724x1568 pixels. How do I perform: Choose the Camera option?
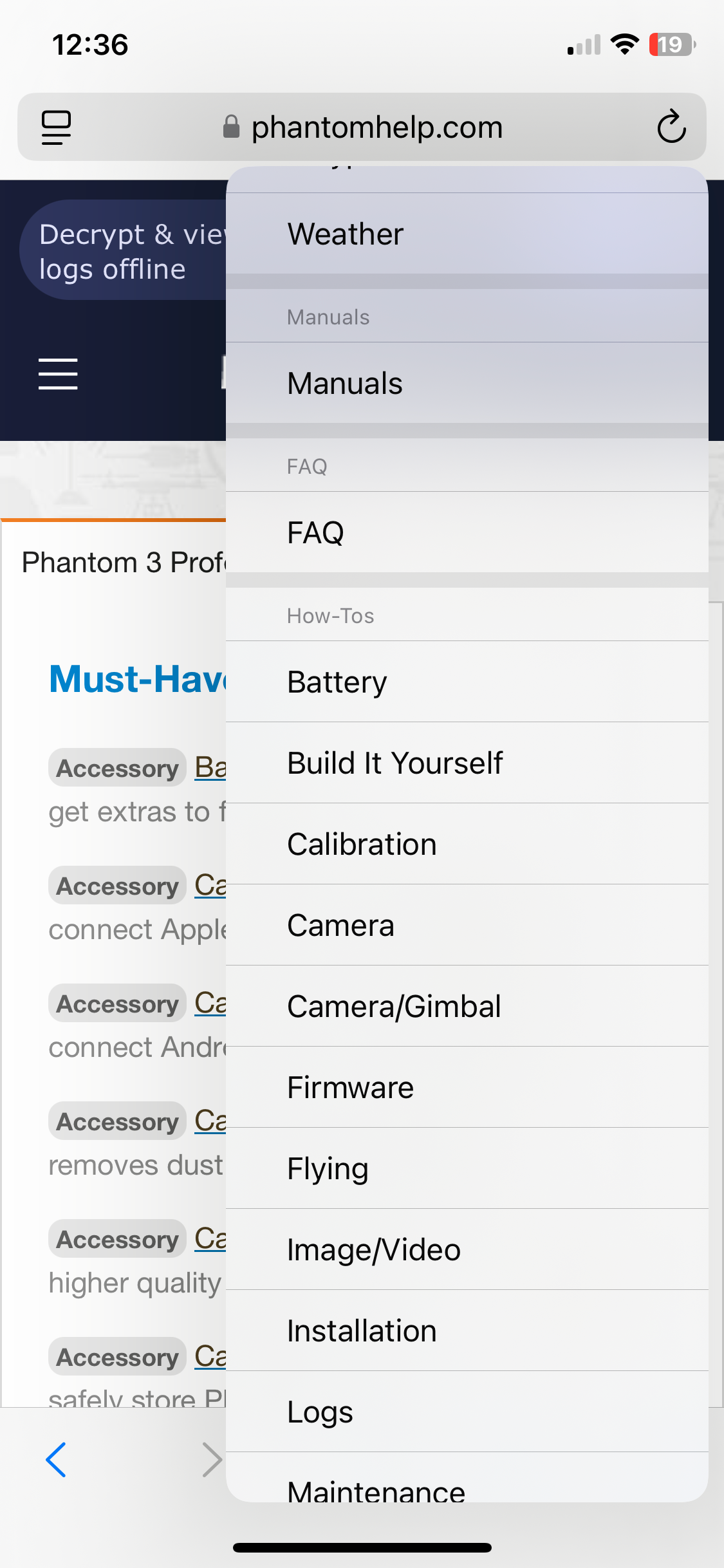(x=467, y=925)
